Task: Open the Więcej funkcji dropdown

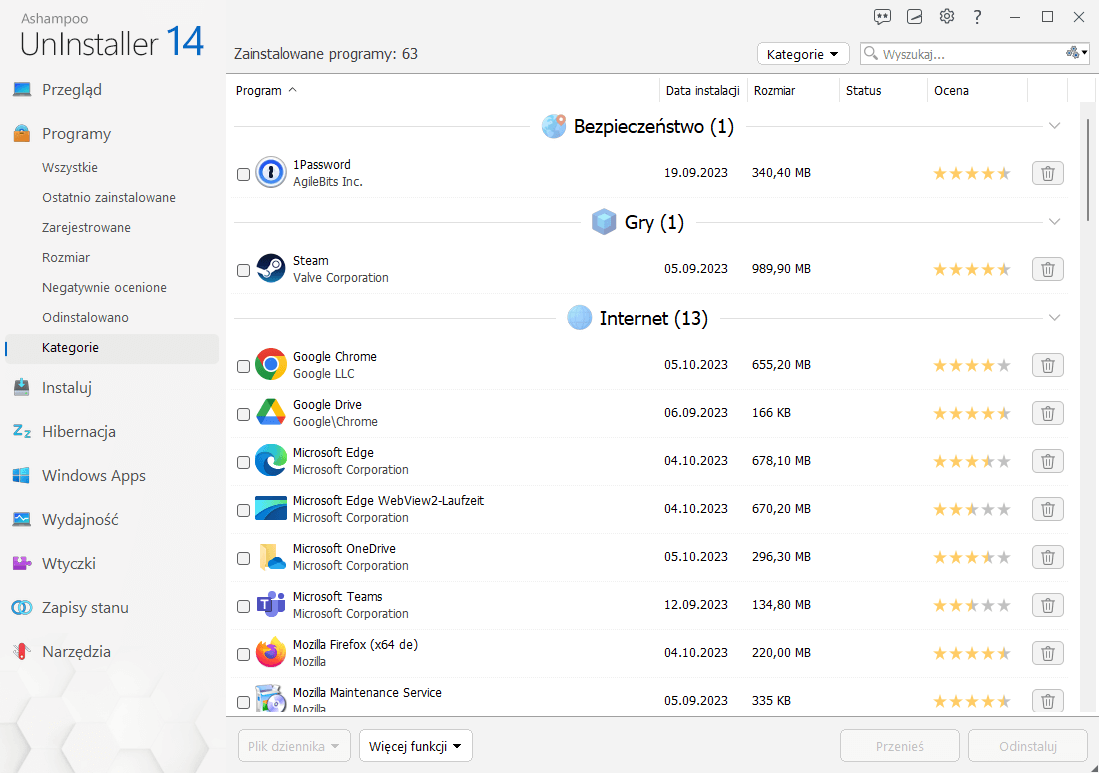Action: (416, 746)
